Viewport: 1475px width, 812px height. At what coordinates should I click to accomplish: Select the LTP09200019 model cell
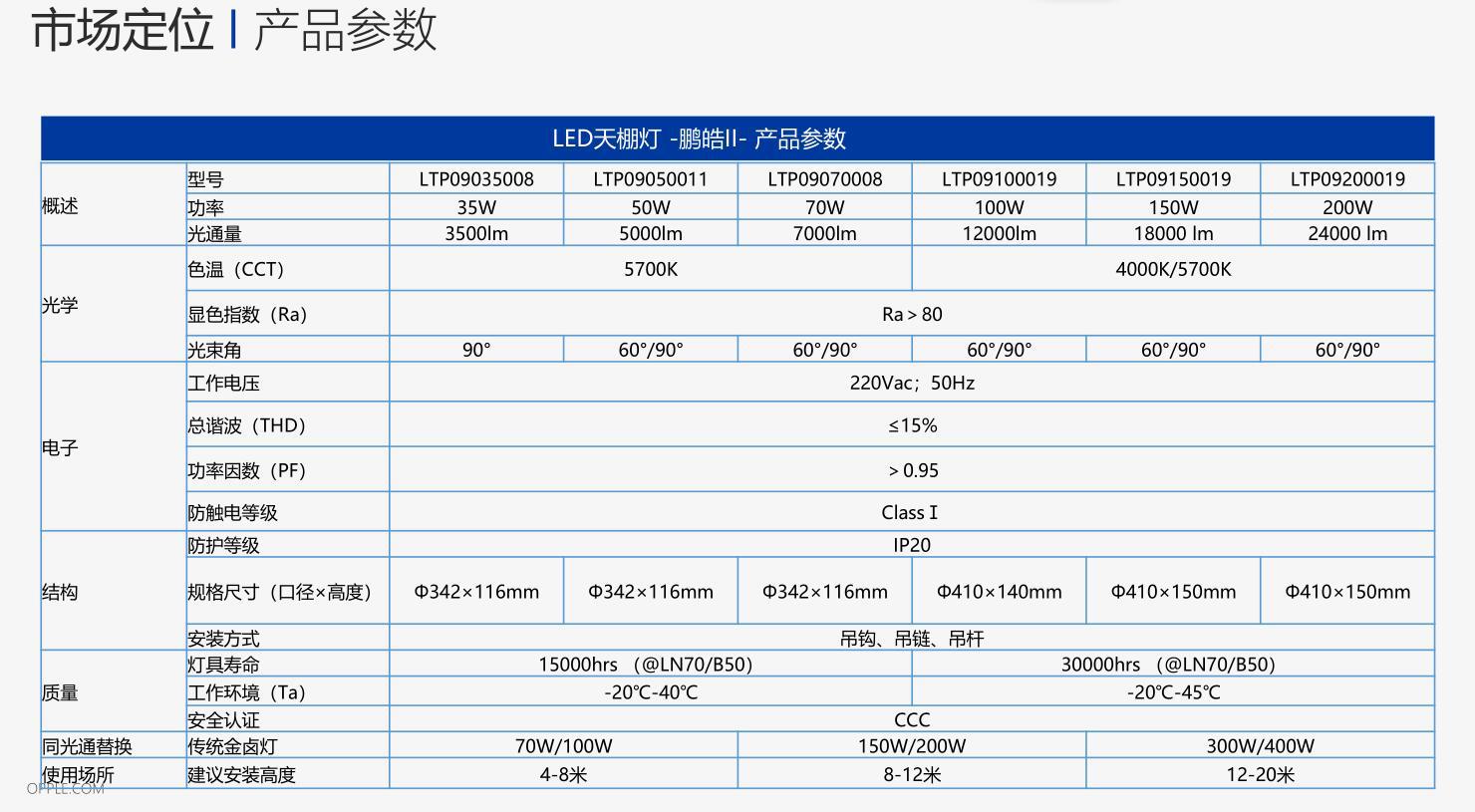pyautogui.click(x=1347, y=179)
